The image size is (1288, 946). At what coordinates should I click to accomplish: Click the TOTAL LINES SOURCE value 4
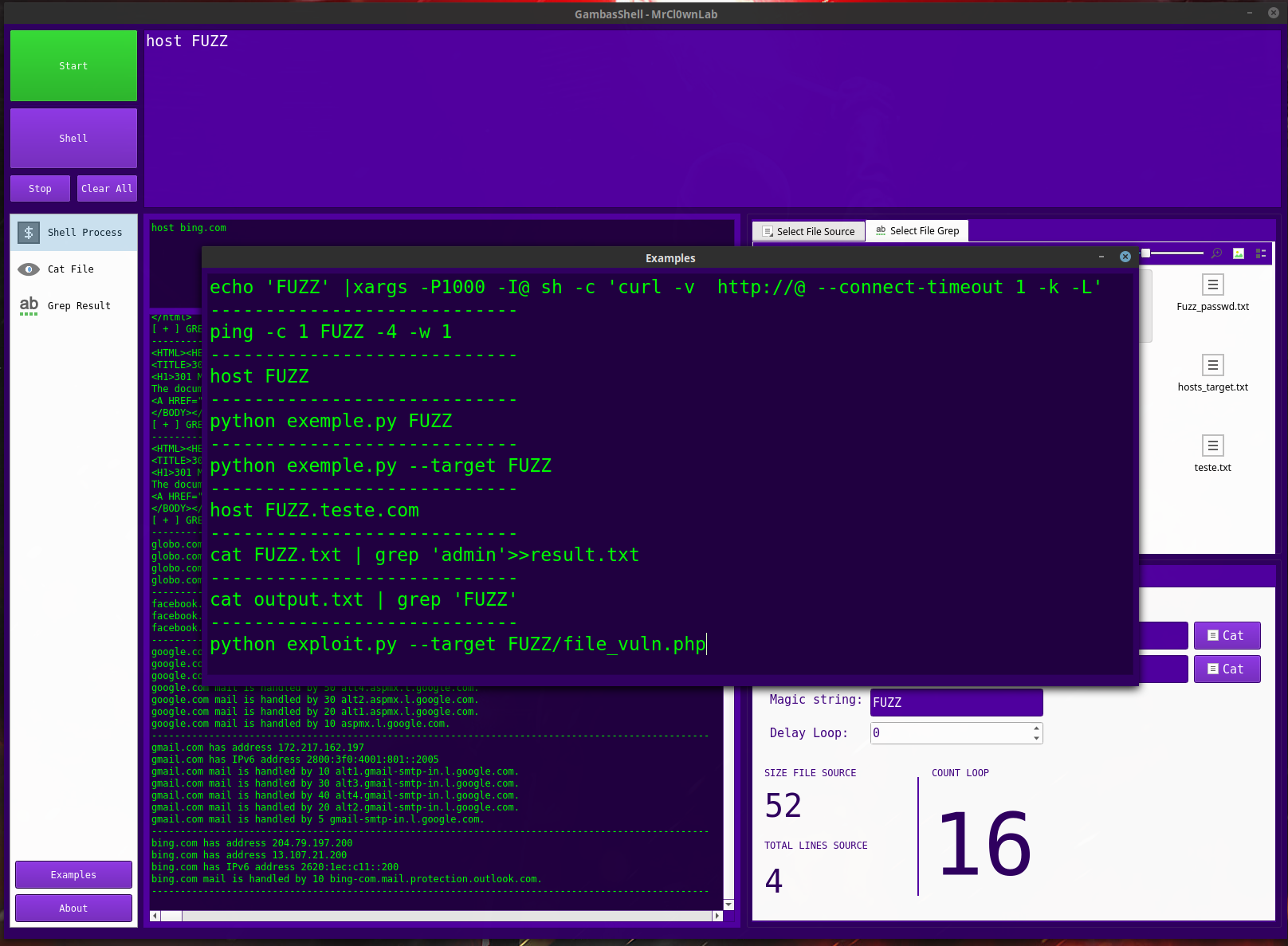(x=774, y=881)
